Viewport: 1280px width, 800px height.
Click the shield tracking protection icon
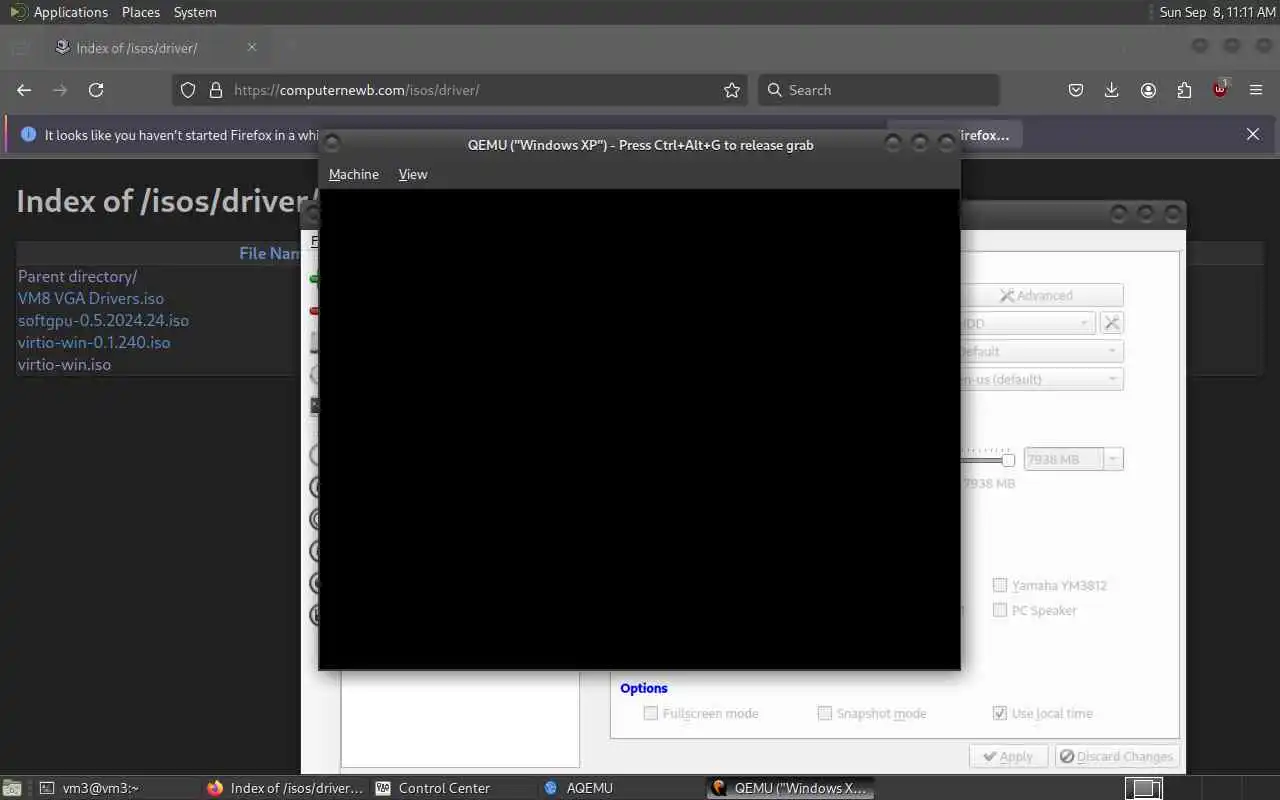tap(187, 90)
